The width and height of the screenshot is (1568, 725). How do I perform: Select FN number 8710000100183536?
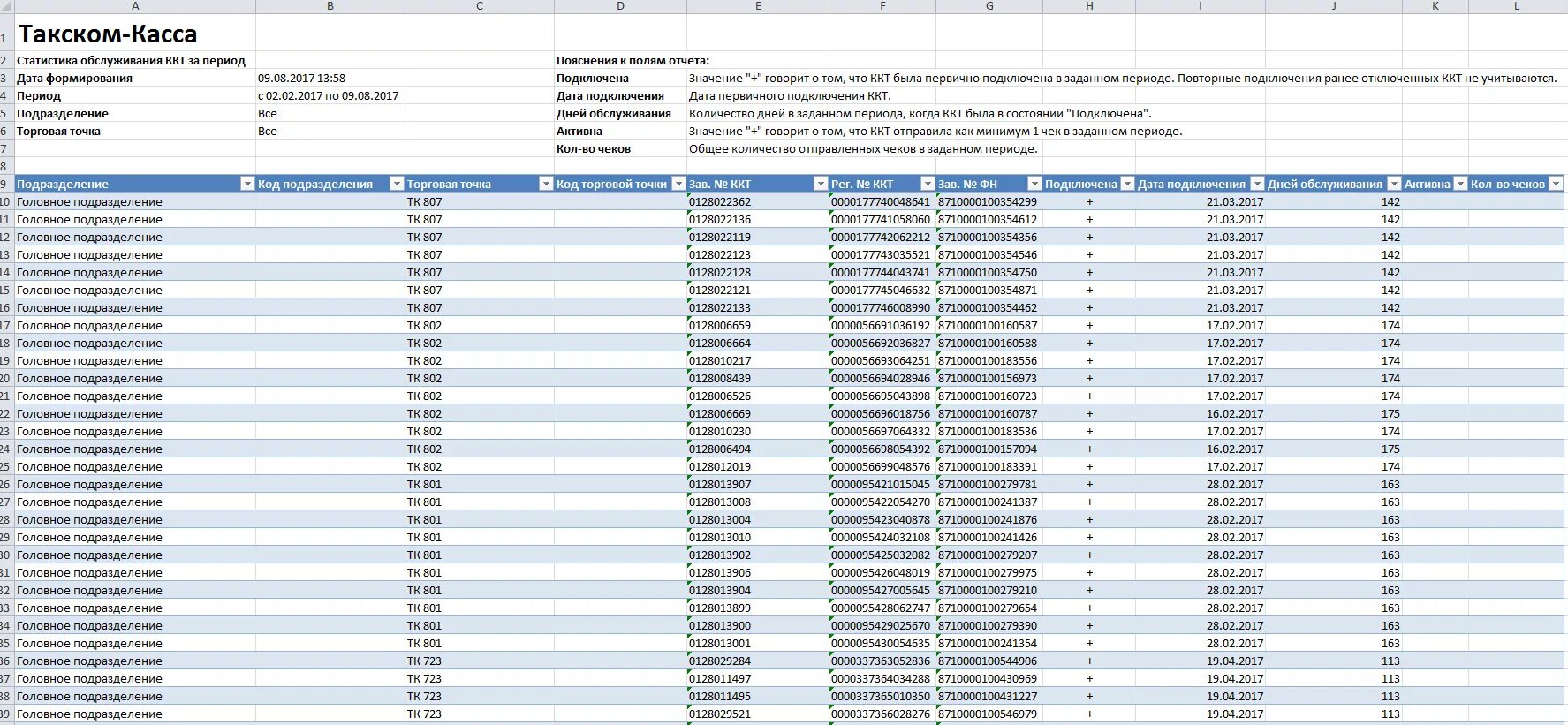[x=989, y=431]
